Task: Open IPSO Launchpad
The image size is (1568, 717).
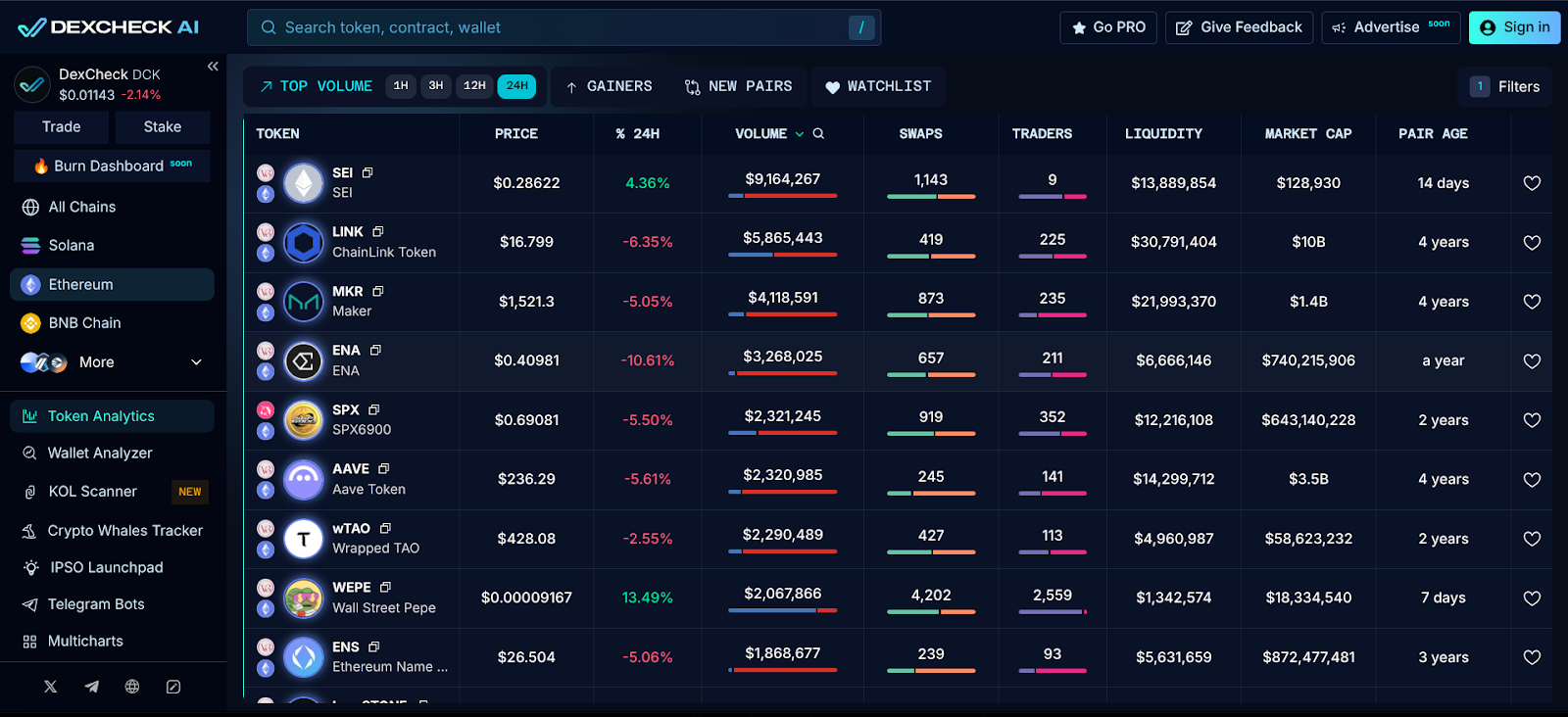Action: pos(112,568)
